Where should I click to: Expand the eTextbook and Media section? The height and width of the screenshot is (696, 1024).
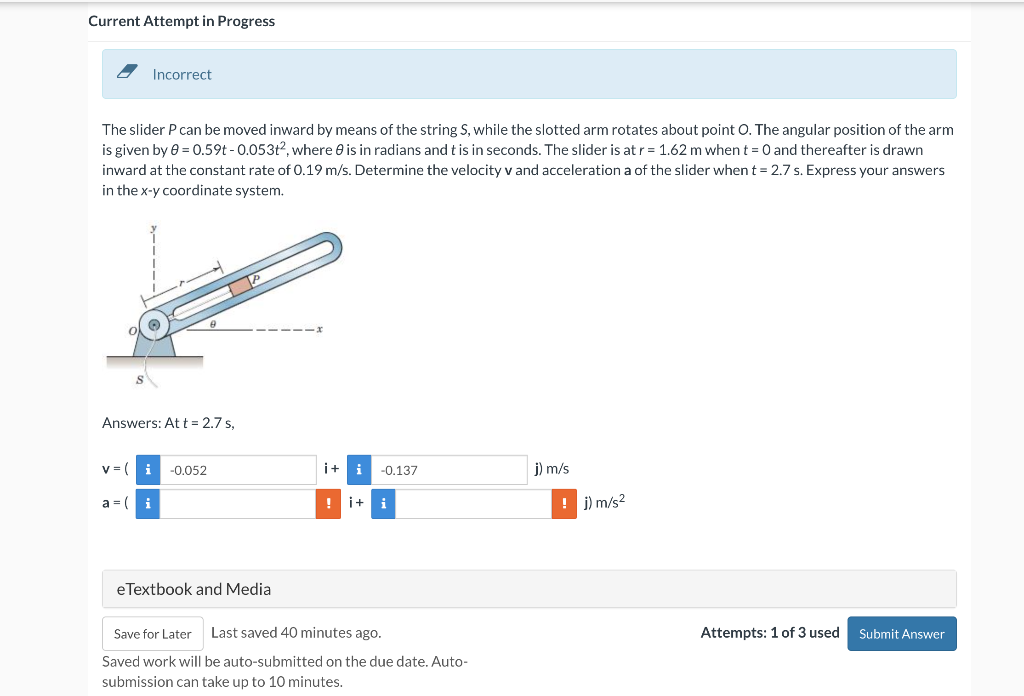194,589
